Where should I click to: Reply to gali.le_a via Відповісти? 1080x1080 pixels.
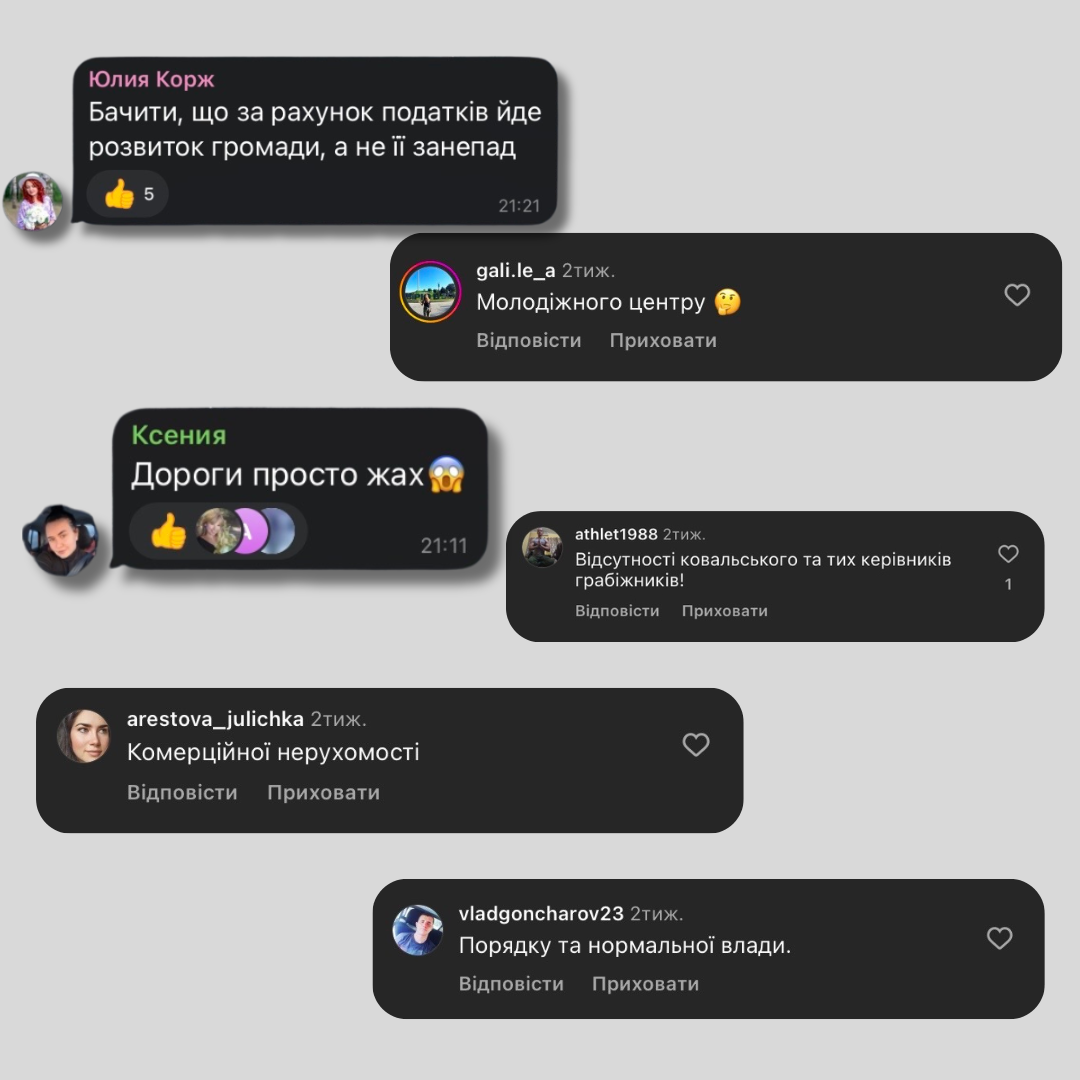tap(529, 340)
